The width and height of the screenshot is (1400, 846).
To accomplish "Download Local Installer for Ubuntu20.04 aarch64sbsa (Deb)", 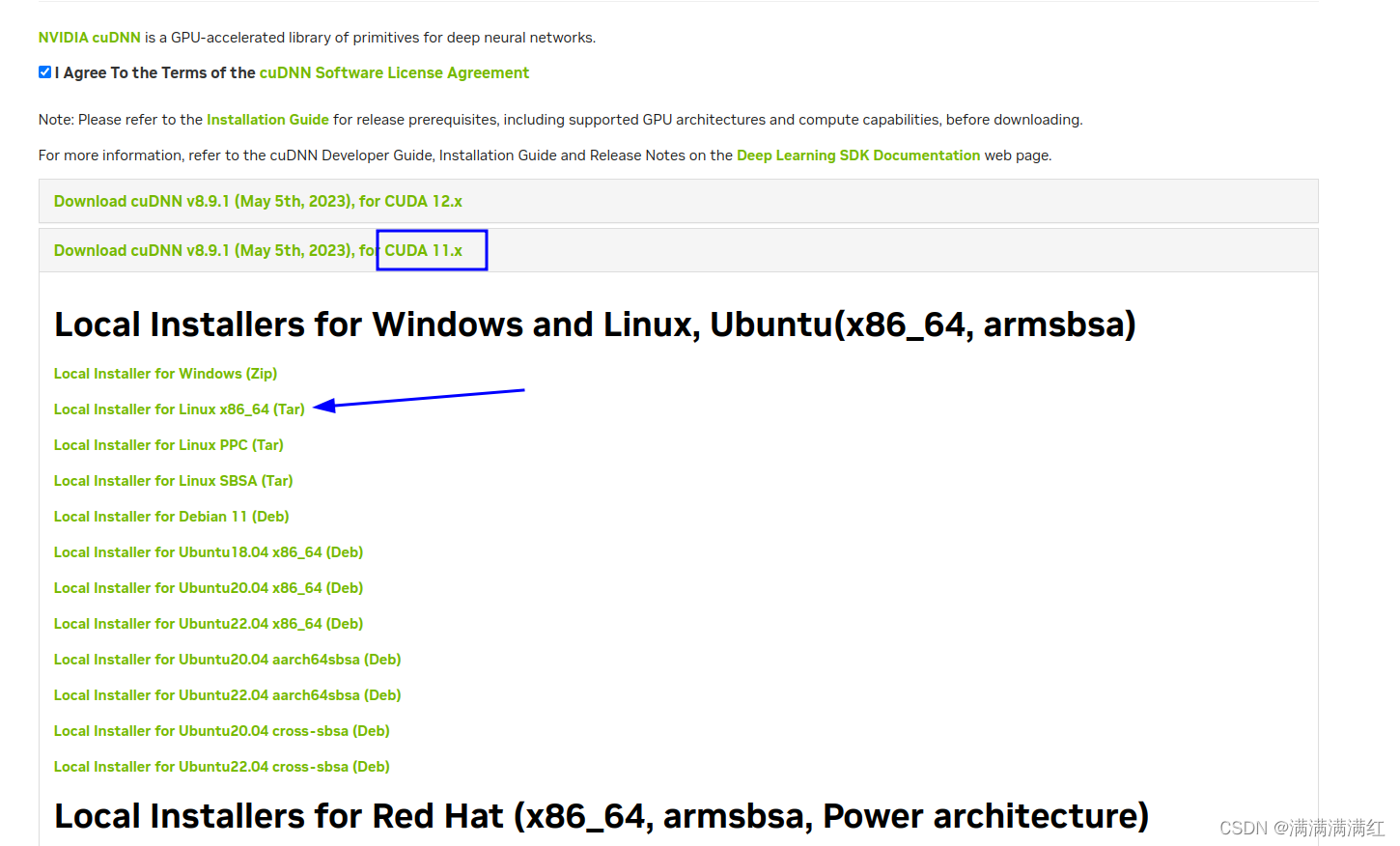I will tap(228, 660).
